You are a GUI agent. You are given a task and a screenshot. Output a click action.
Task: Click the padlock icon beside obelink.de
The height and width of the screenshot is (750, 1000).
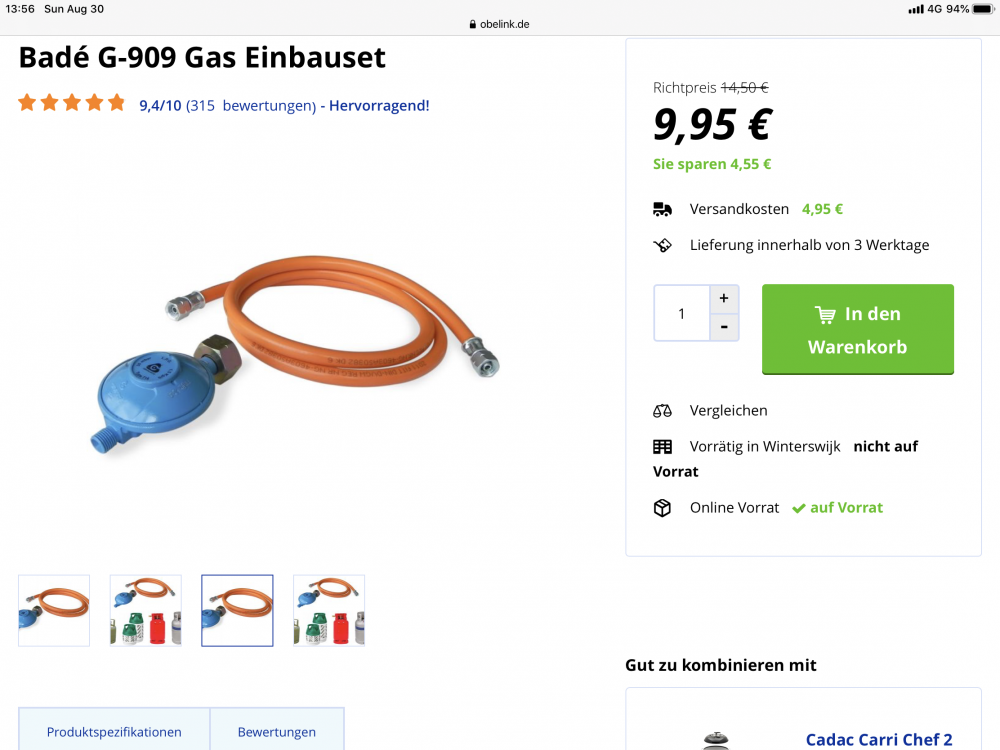pyautogui.click(x=473, y=24)
